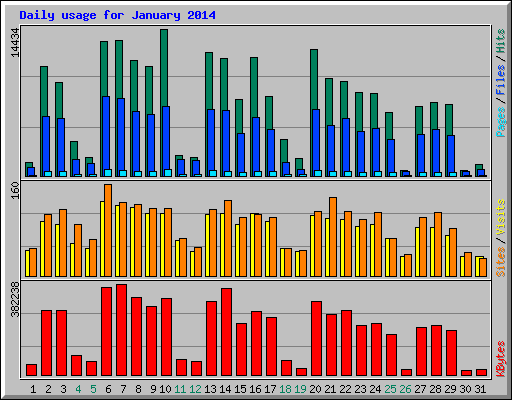The width and height of the screenshot is (512, 400).
Task: Click the red KBytes bar for day 14
Action: tap(226, 332)
